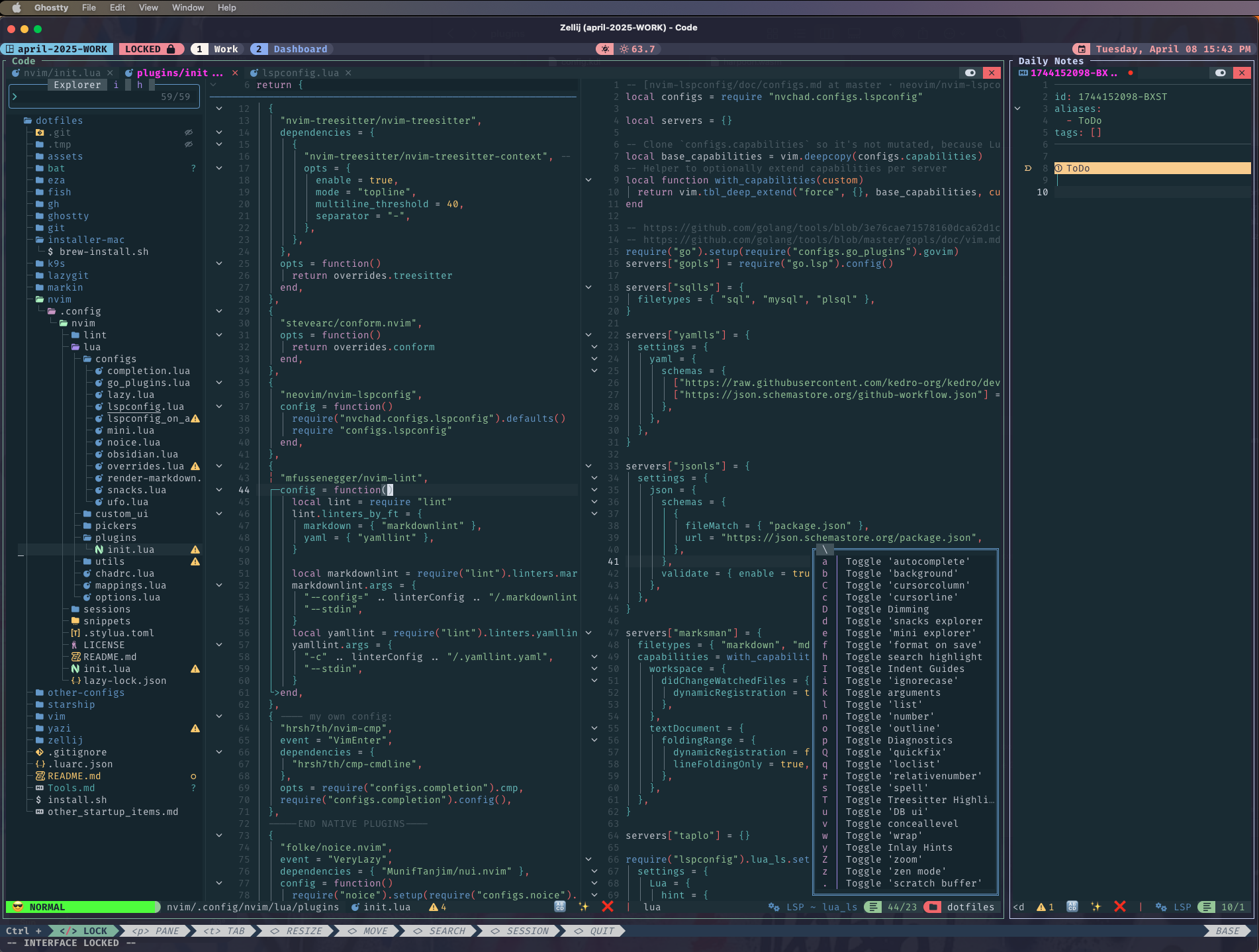Click the eye toggle in Code pane tabline
The image size is (1259, 952).
[x=970, y=73]
